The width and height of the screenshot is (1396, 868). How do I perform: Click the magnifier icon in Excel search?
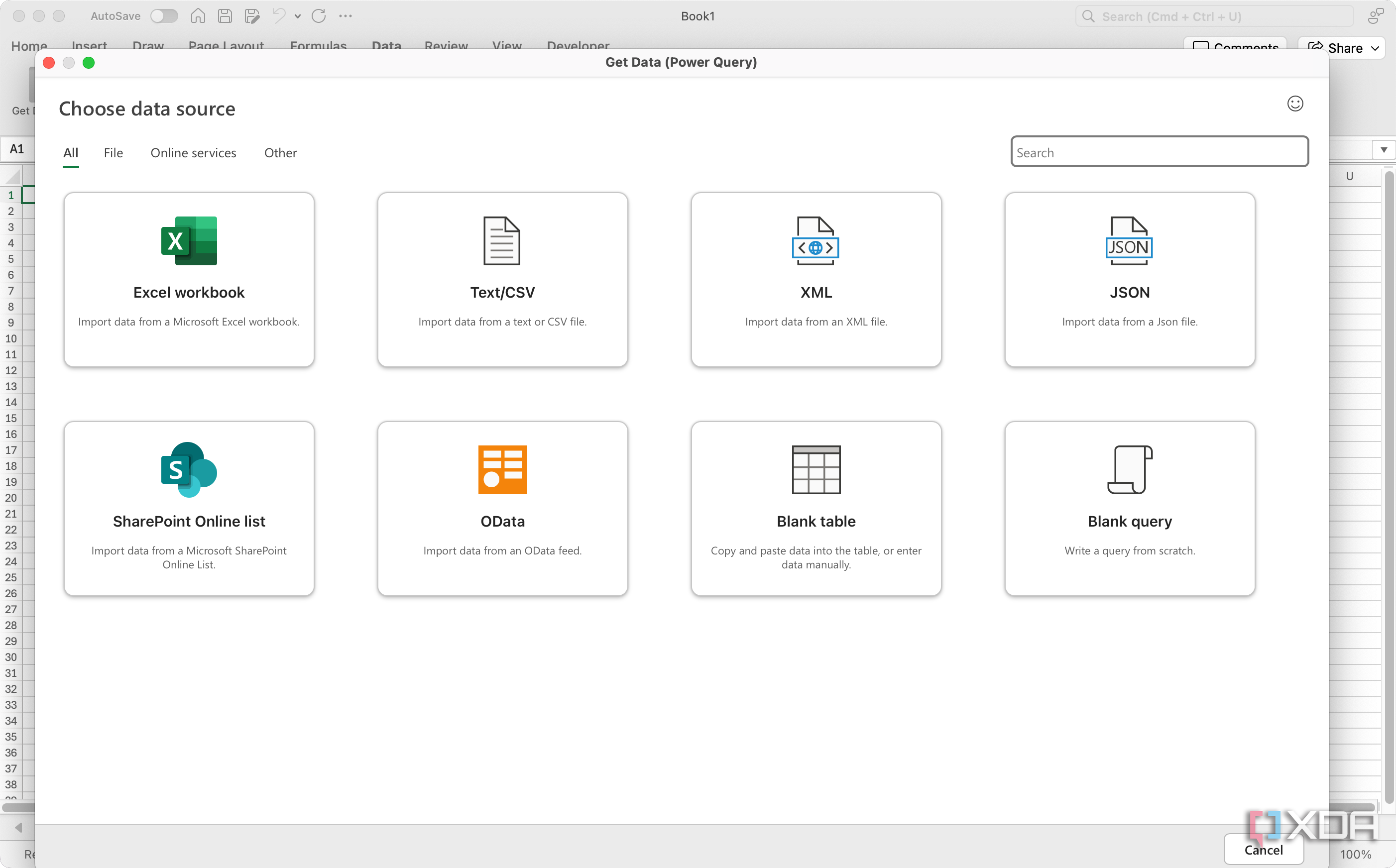pos(1088,16)
